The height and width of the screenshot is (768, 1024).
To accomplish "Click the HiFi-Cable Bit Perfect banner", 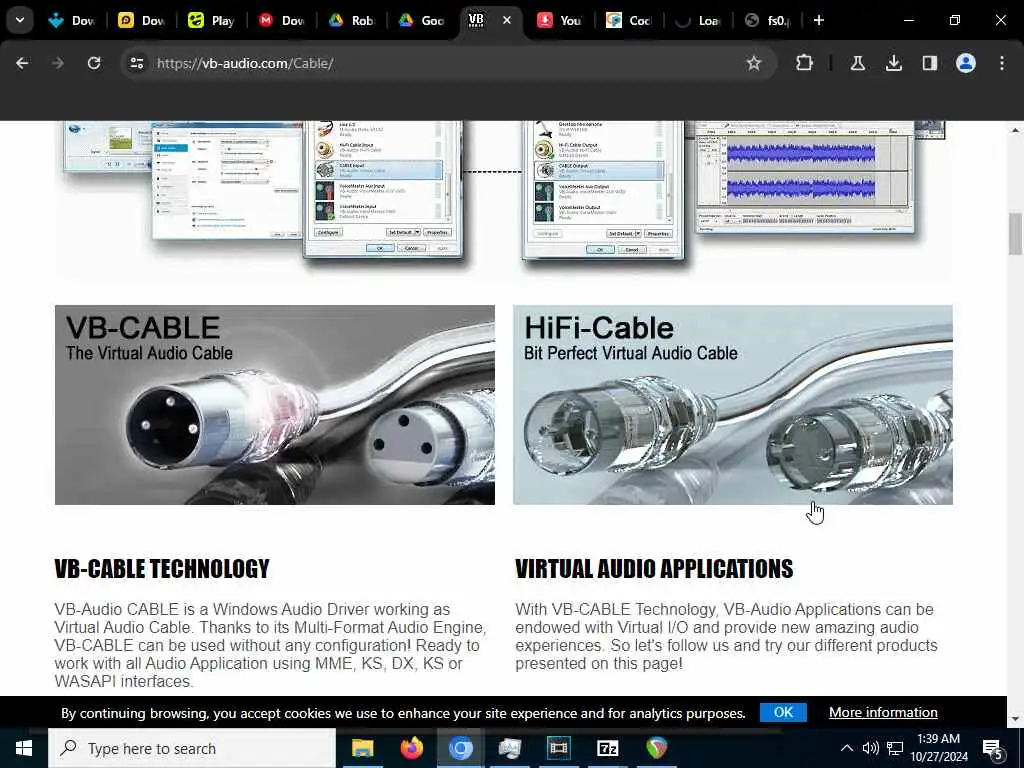I will (733, 405).
